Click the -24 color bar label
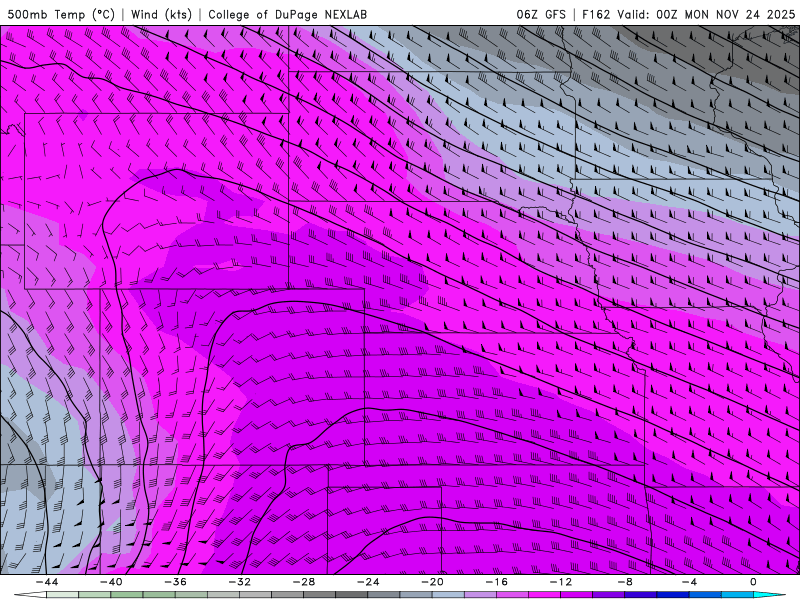Screen dimensions: 800x600 (x=368, y=582)
